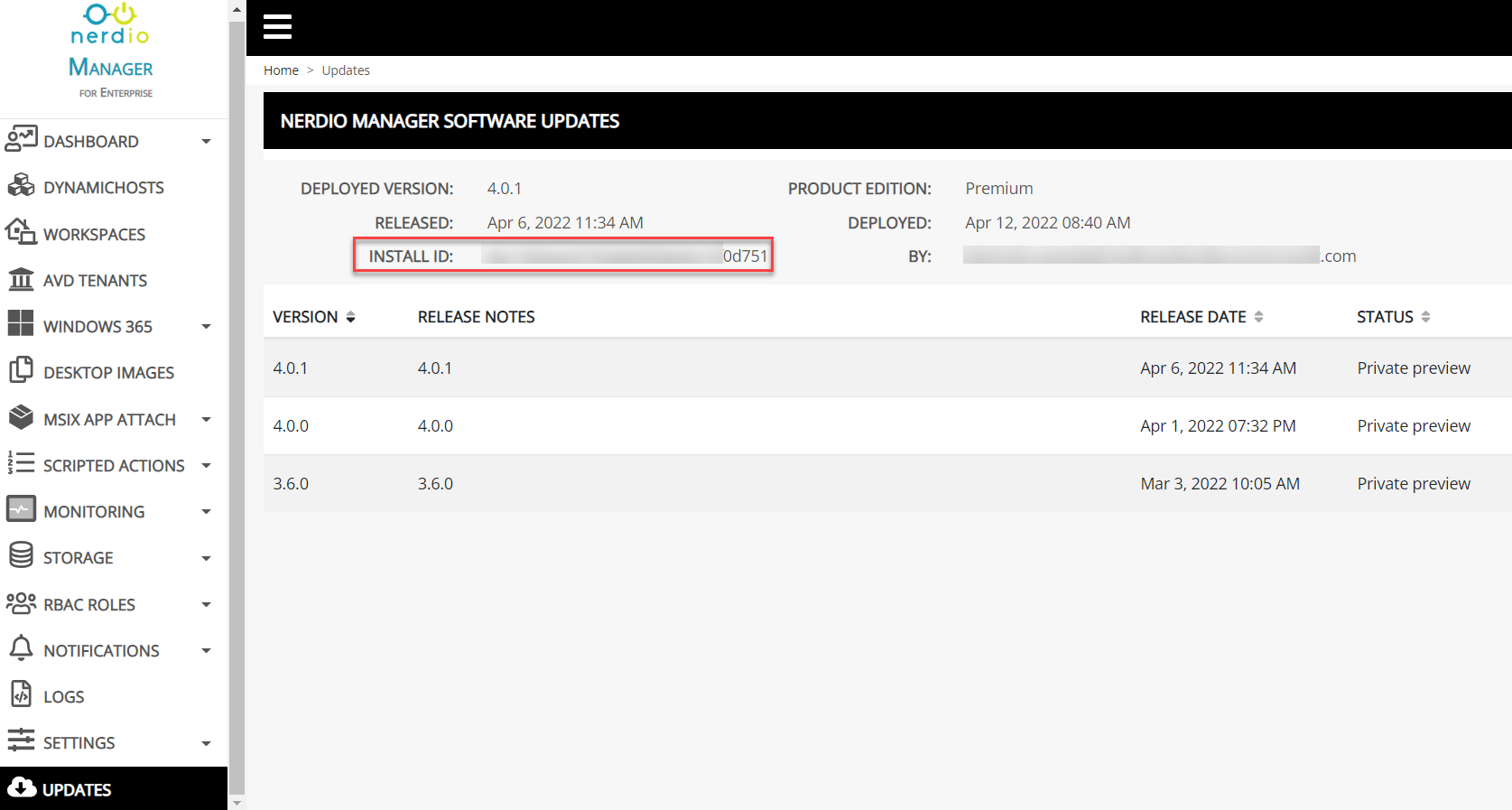Click the MSIX App Attach box icon
The width and height of the screenshot is (1512, 810).
tap(21, 417)
